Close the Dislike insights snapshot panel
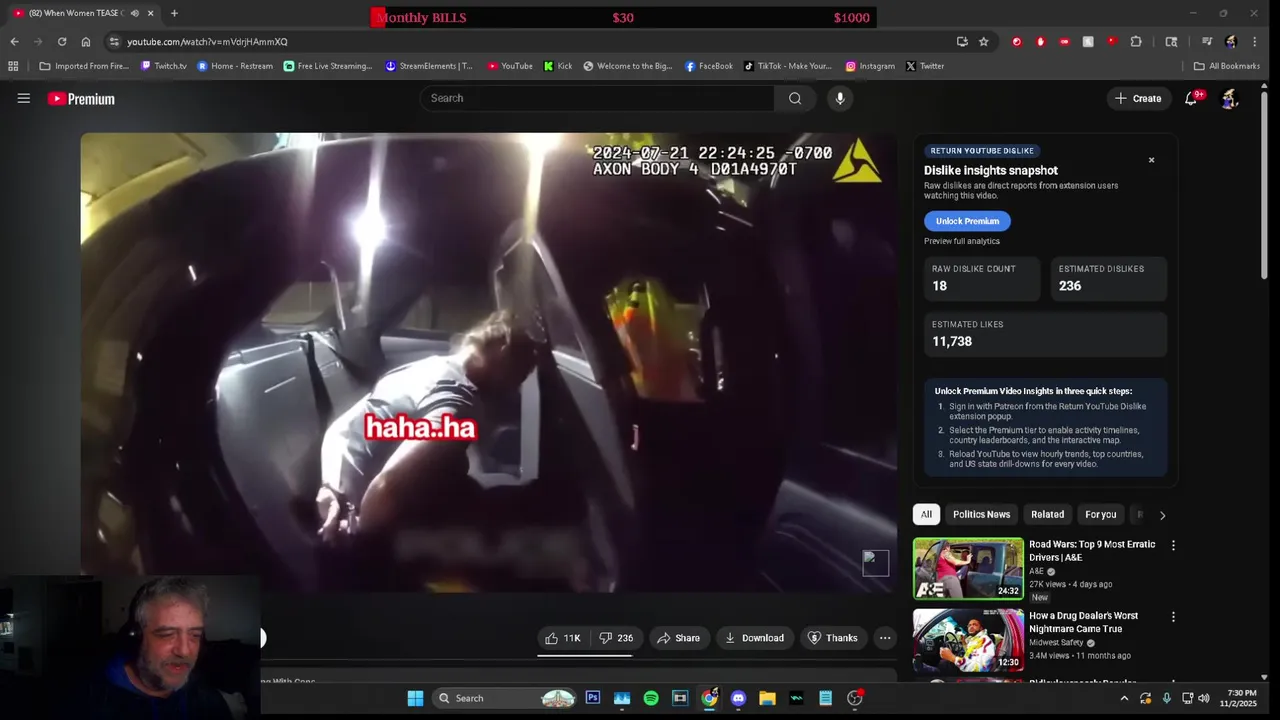 click(x=1151, y=160)
